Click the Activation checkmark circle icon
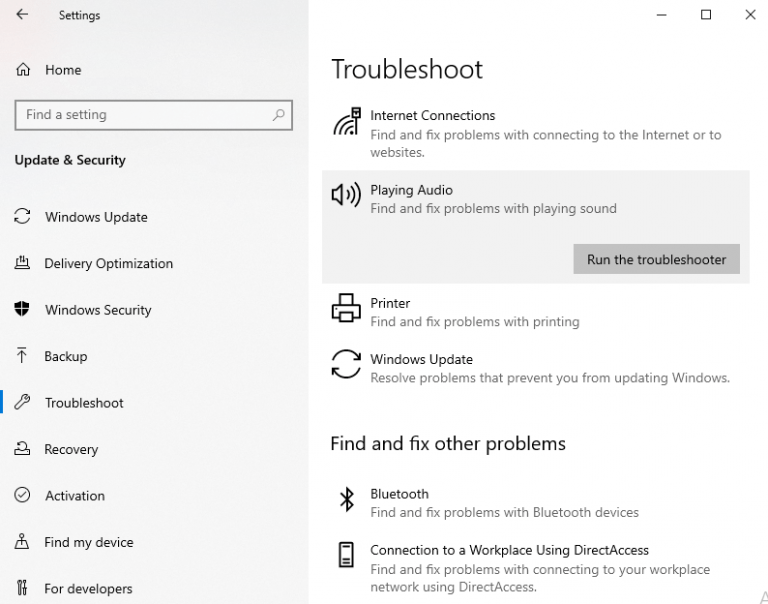 (x=22, y=495)
